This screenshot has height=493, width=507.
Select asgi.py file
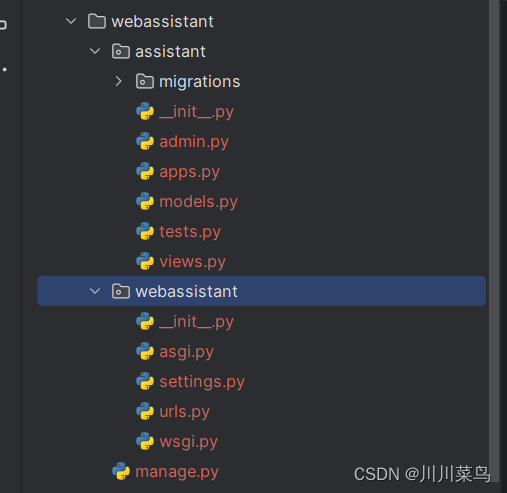tap(186, 352)
